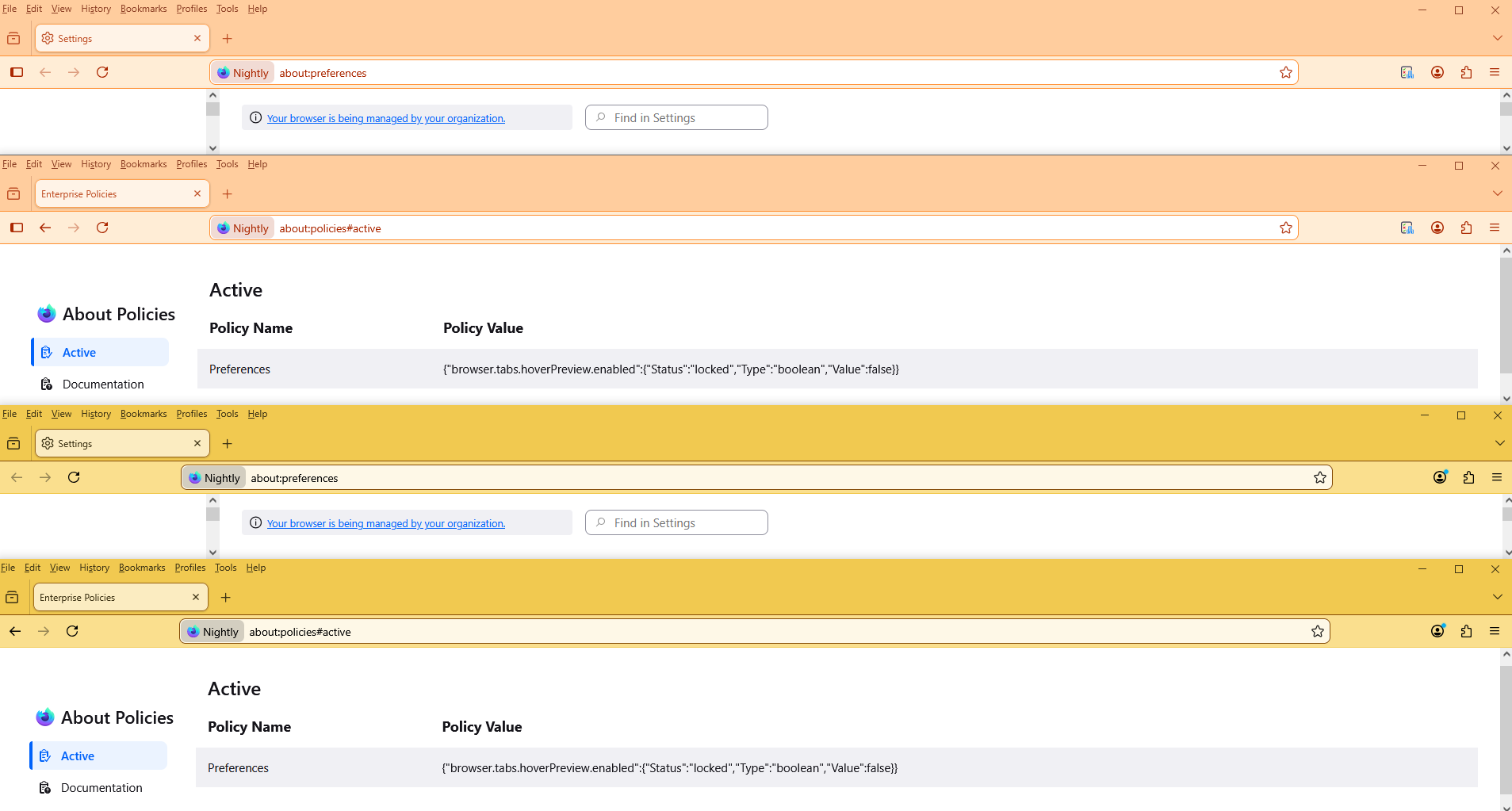This screenshot has height=811, width=1512.
Task: Open account icon in orange Settings window
Action: 1437,72
